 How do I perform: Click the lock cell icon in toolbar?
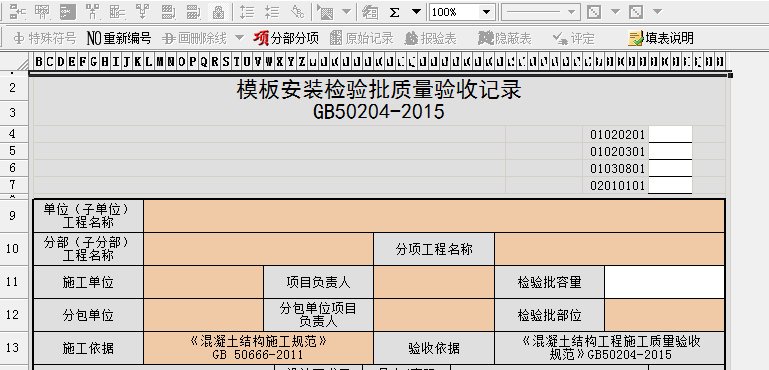point(219,12)
